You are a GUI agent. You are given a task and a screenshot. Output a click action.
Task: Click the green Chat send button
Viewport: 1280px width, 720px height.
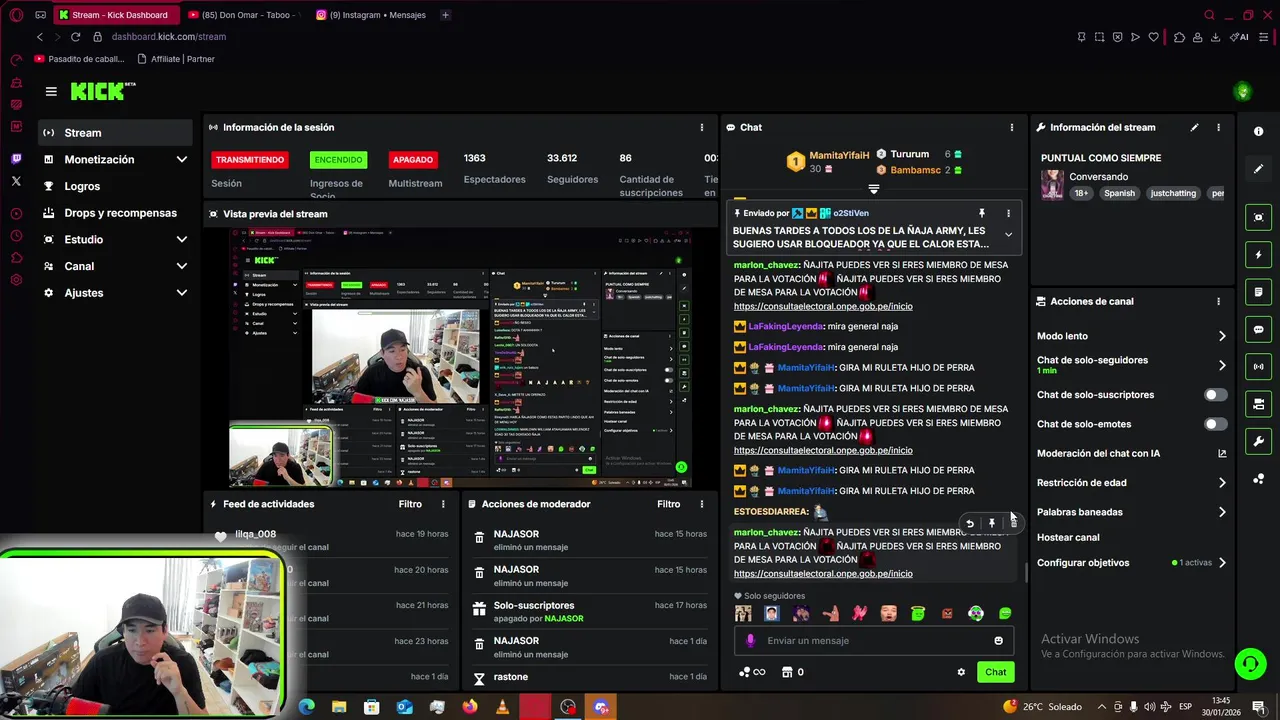995,672
